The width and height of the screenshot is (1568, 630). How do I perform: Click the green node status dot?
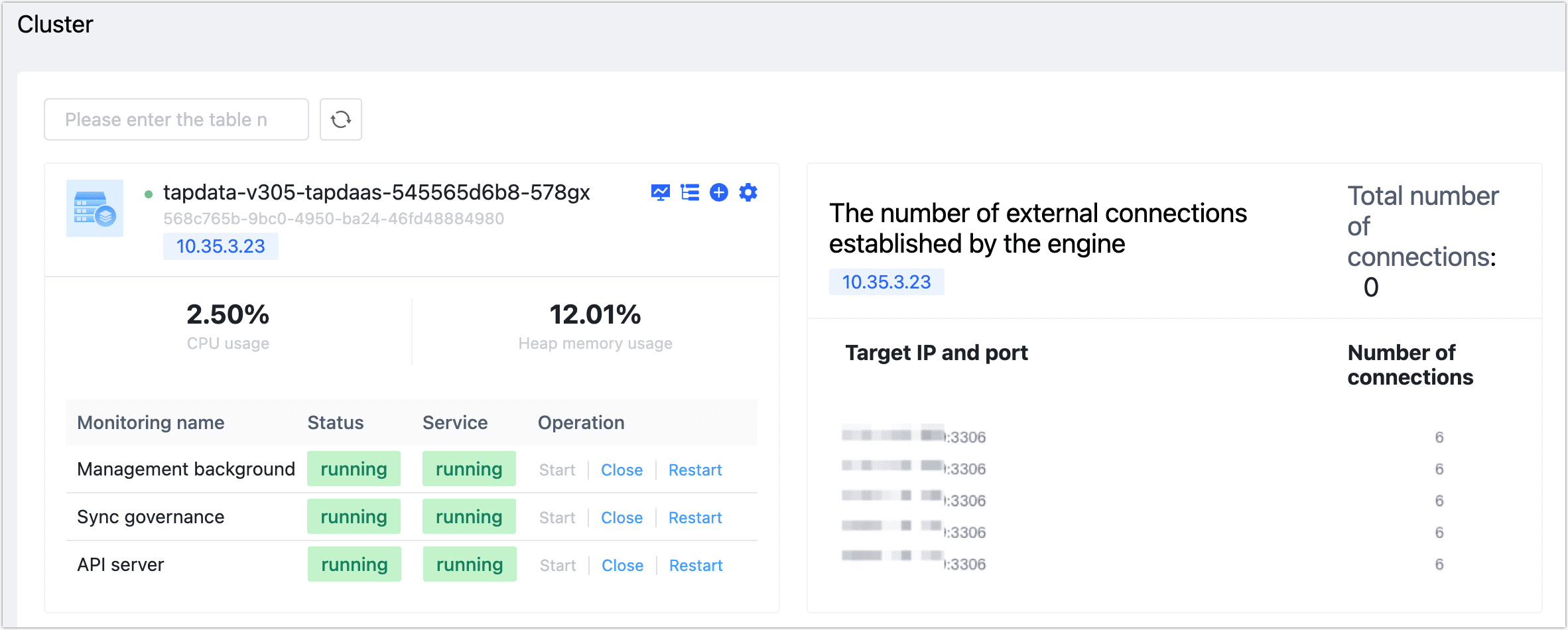(x=148, y=192)
